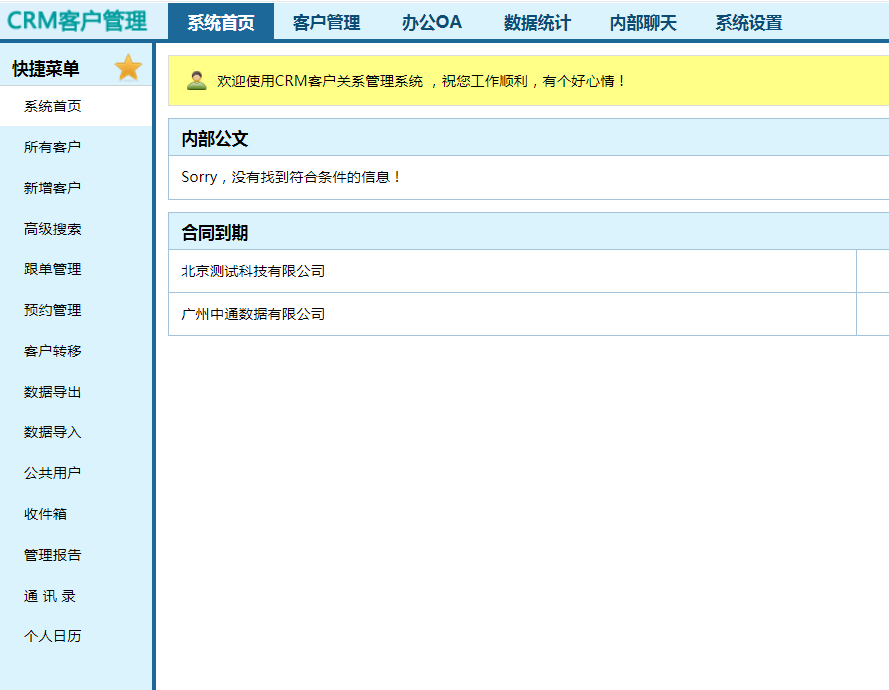Click the 欢迎使用CRM客户关系管理系统 welcome message
The width and height of the screenshot is (889, 690).
422,81
